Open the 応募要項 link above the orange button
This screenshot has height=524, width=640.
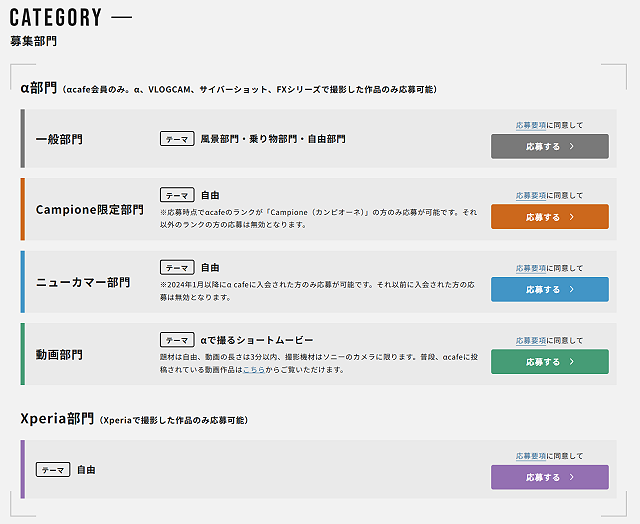click(530, 196)
